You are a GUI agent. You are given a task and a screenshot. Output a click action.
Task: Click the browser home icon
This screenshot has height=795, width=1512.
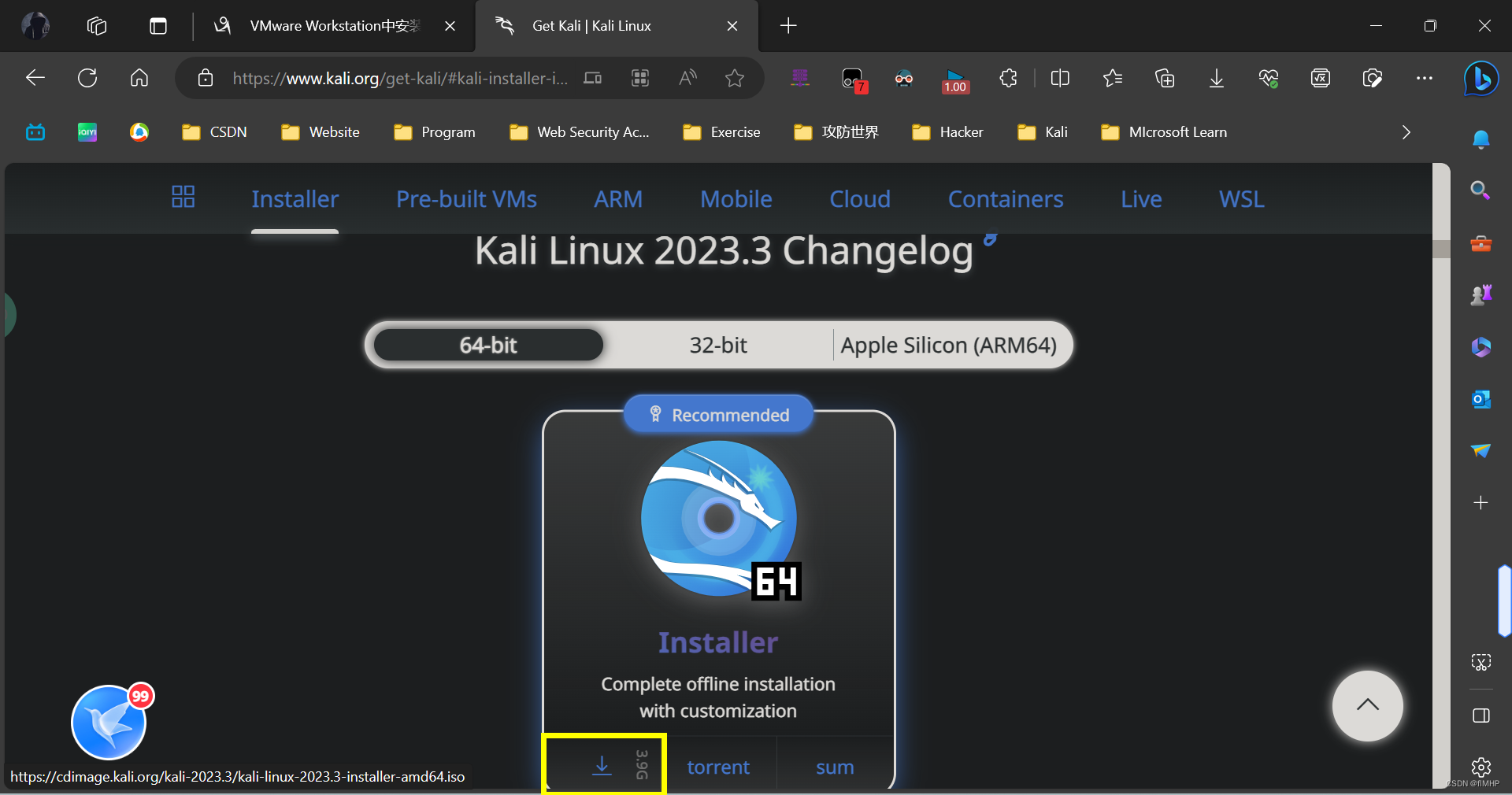(139, 78)
